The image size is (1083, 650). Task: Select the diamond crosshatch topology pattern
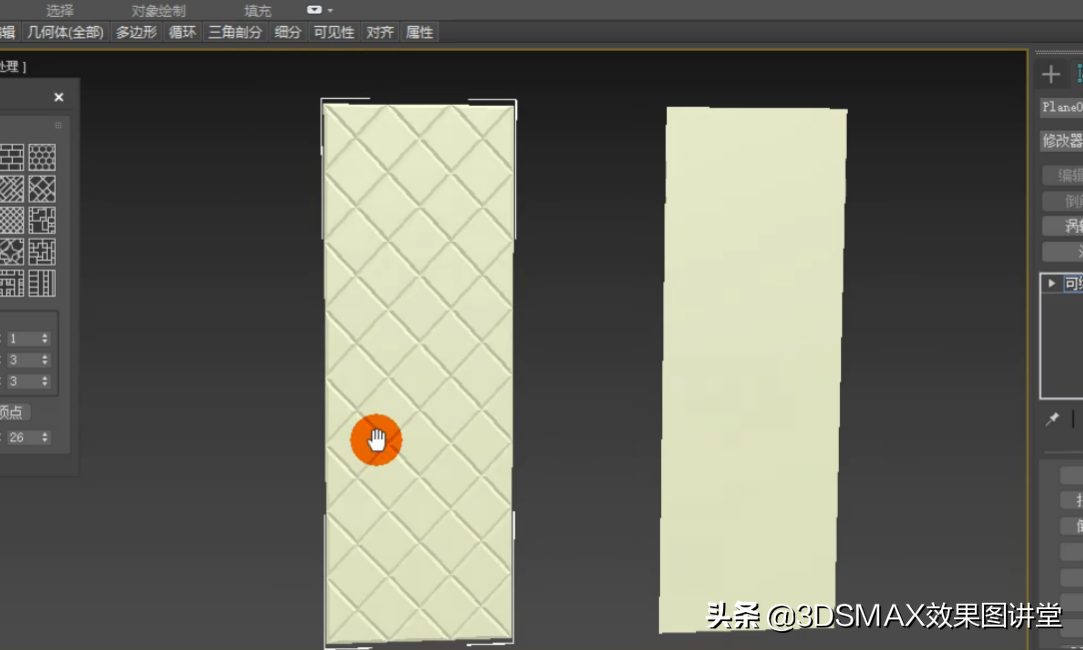pos(10,220)
